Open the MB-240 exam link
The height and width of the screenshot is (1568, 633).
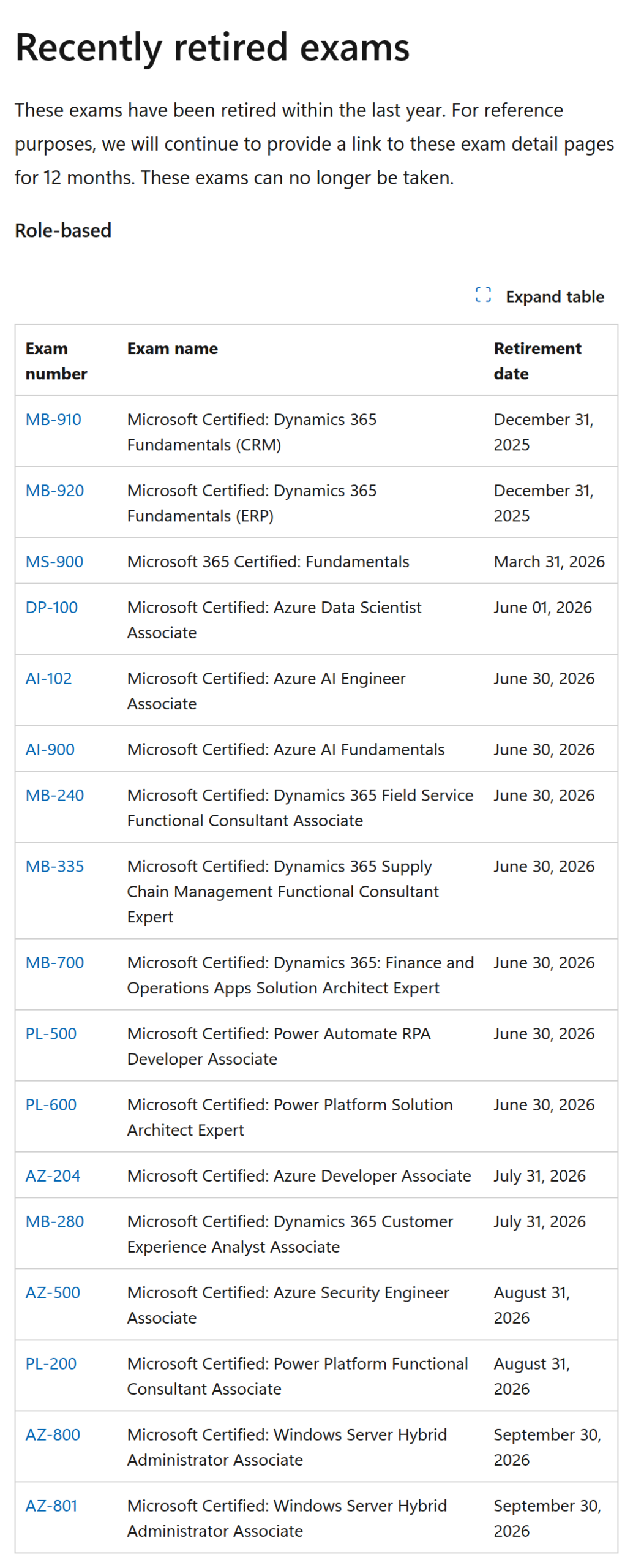[54, 795]
